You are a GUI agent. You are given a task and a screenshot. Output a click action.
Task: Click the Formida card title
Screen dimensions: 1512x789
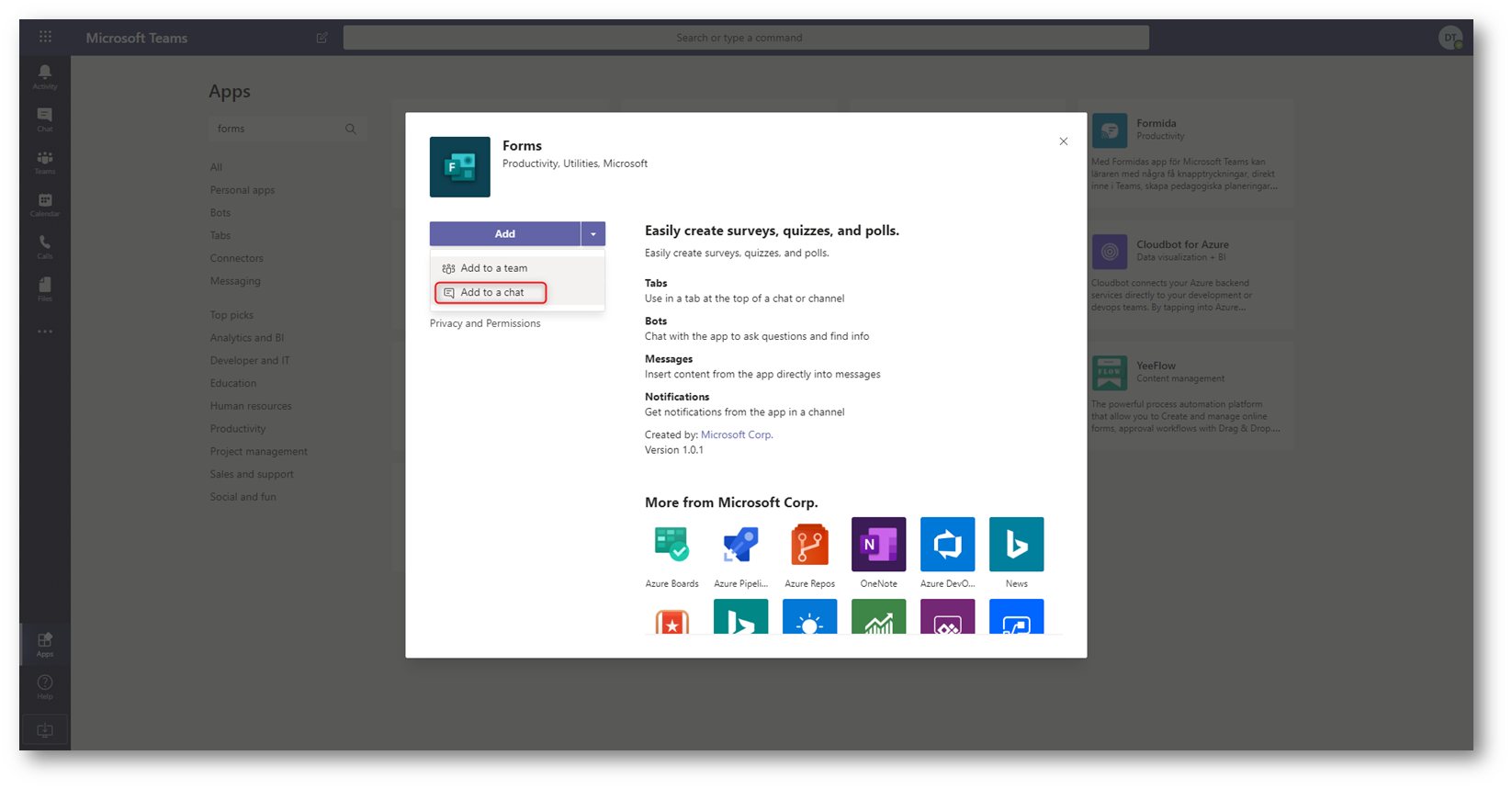(x=1157, y=123)
